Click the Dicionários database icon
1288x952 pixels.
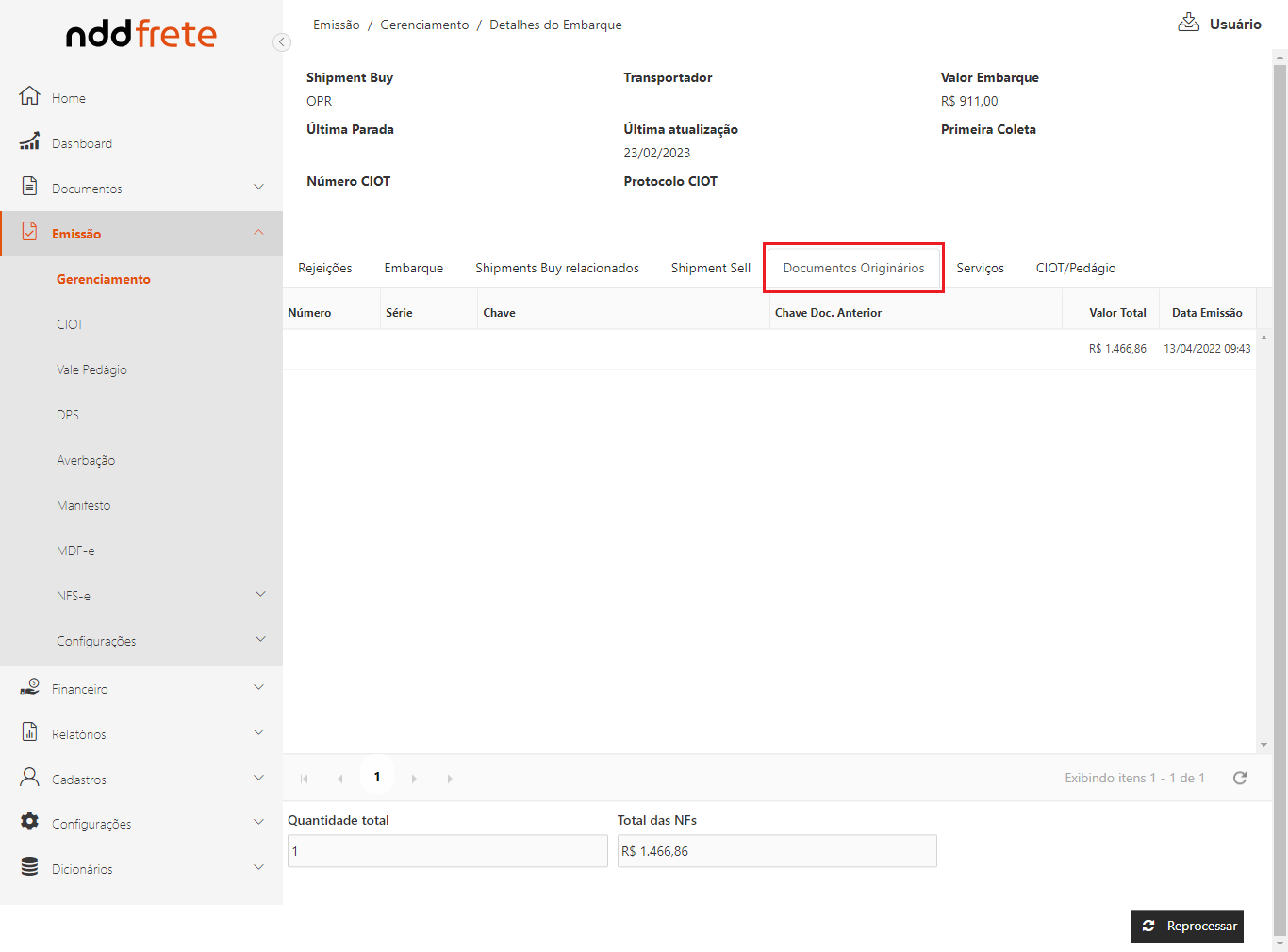(x=30, y=867)
